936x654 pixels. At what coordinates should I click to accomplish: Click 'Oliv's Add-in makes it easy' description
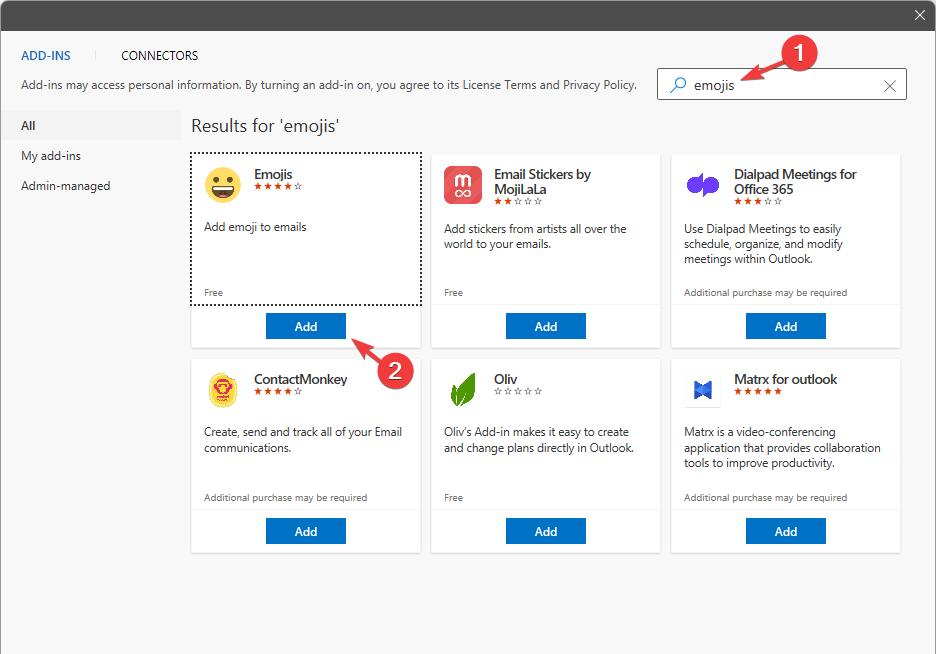(x=538, y=440)
